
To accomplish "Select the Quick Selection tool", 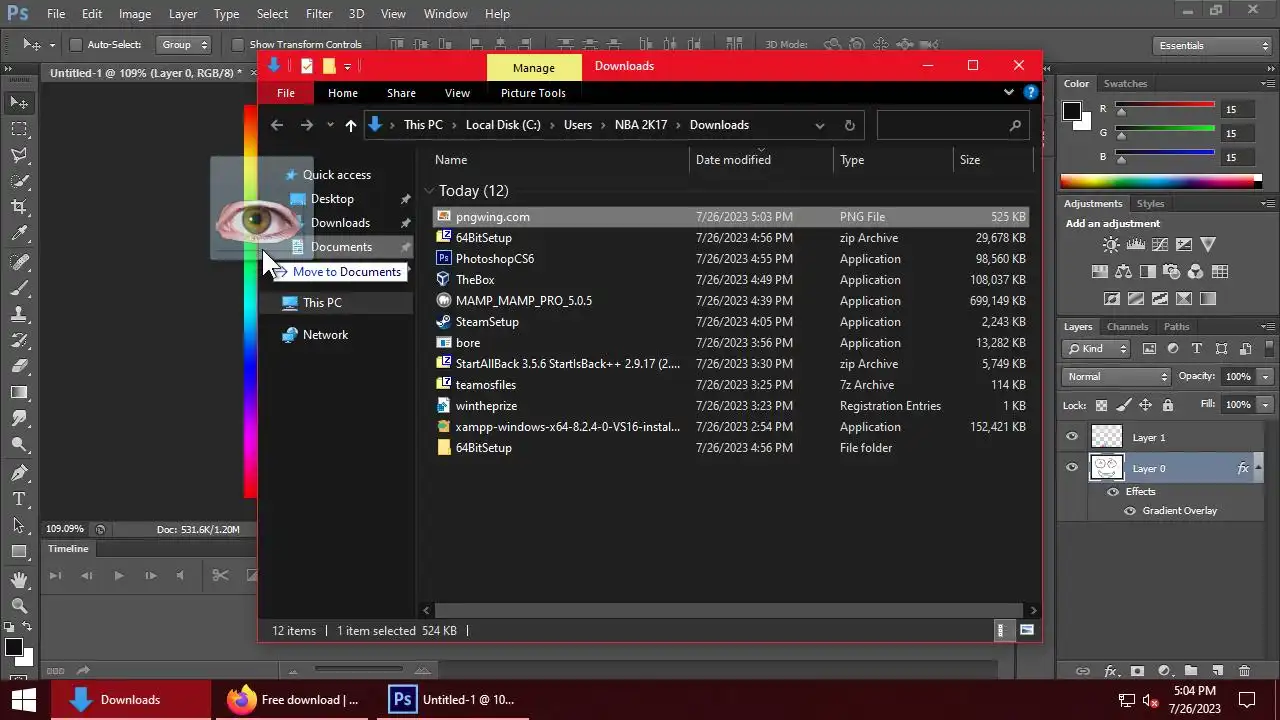I will pyautogui.click(x=19, y=181).
